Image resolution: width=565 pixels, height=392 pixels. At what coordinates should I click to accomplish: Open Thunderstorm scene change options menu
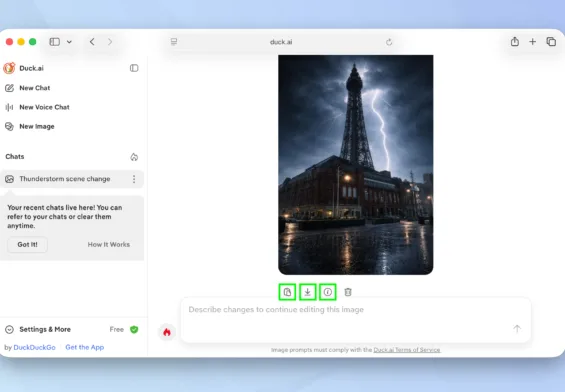(134, 179)
